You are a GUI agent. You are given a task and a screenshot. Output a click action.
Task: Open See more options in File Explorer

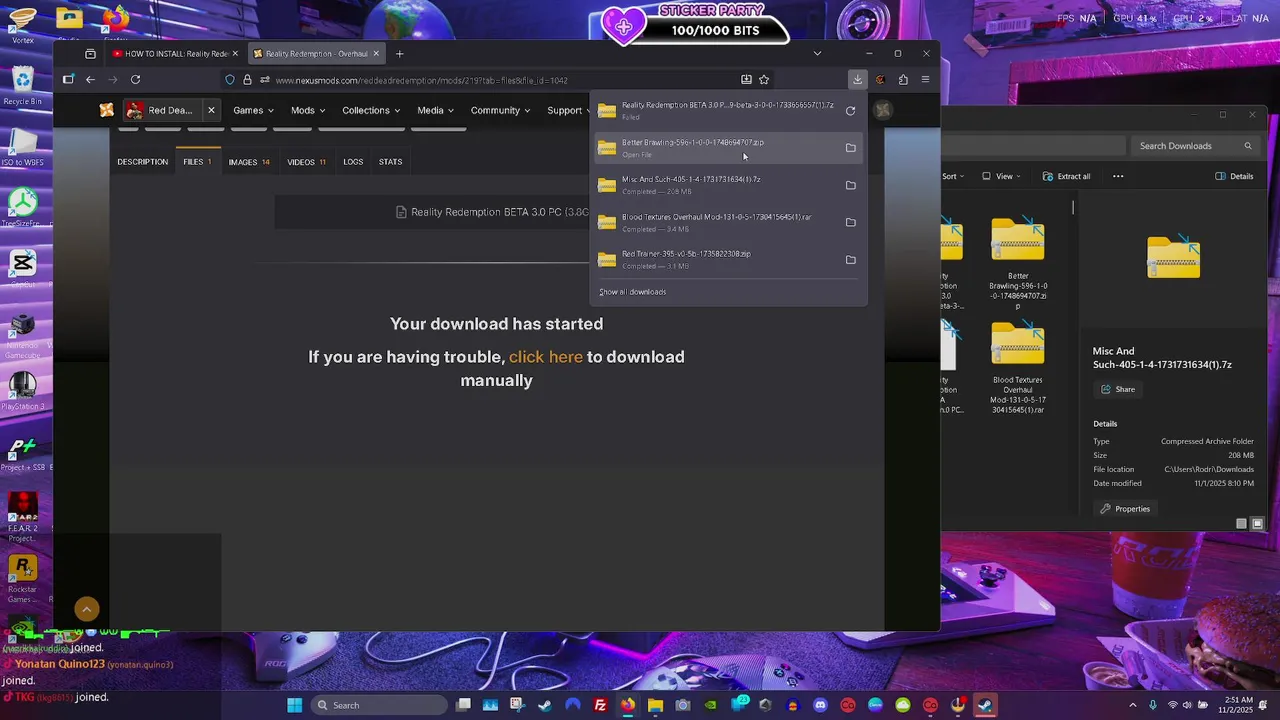pos(1118,176)
